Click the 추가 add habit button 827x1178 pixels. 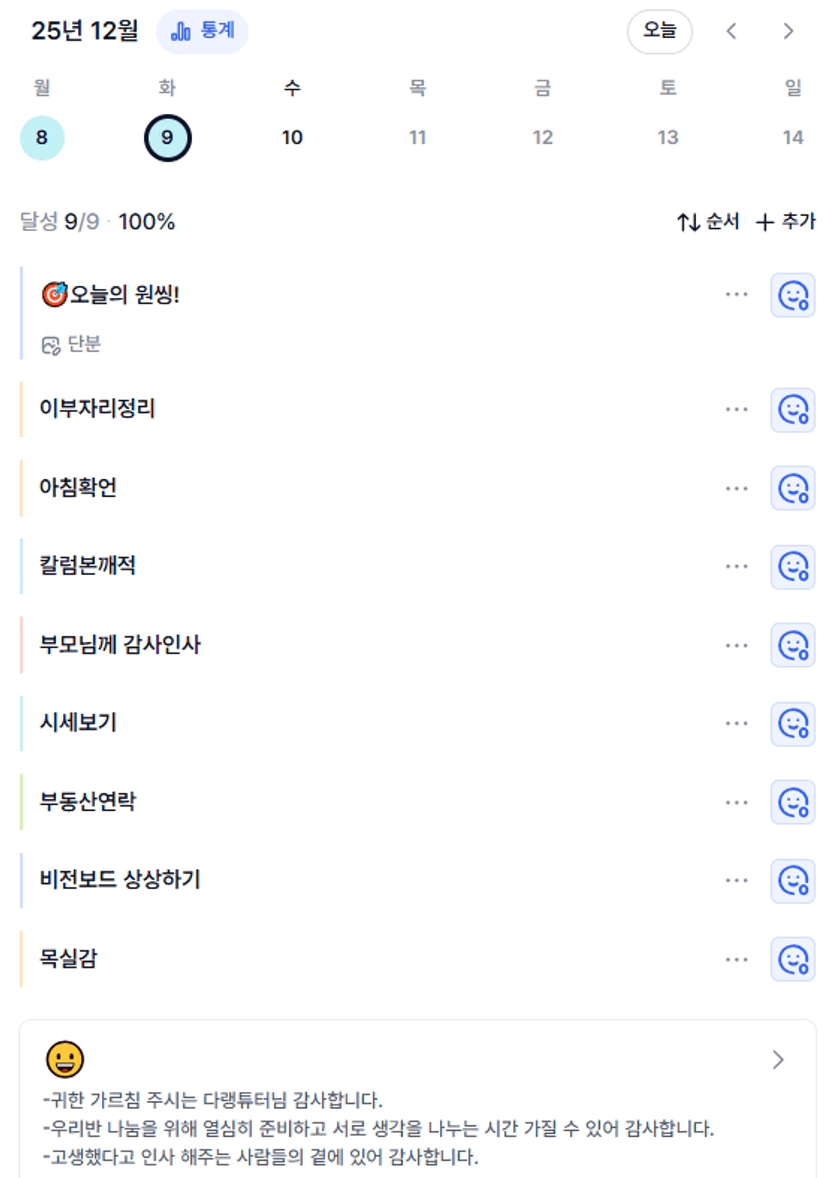(x=785, y=222)
